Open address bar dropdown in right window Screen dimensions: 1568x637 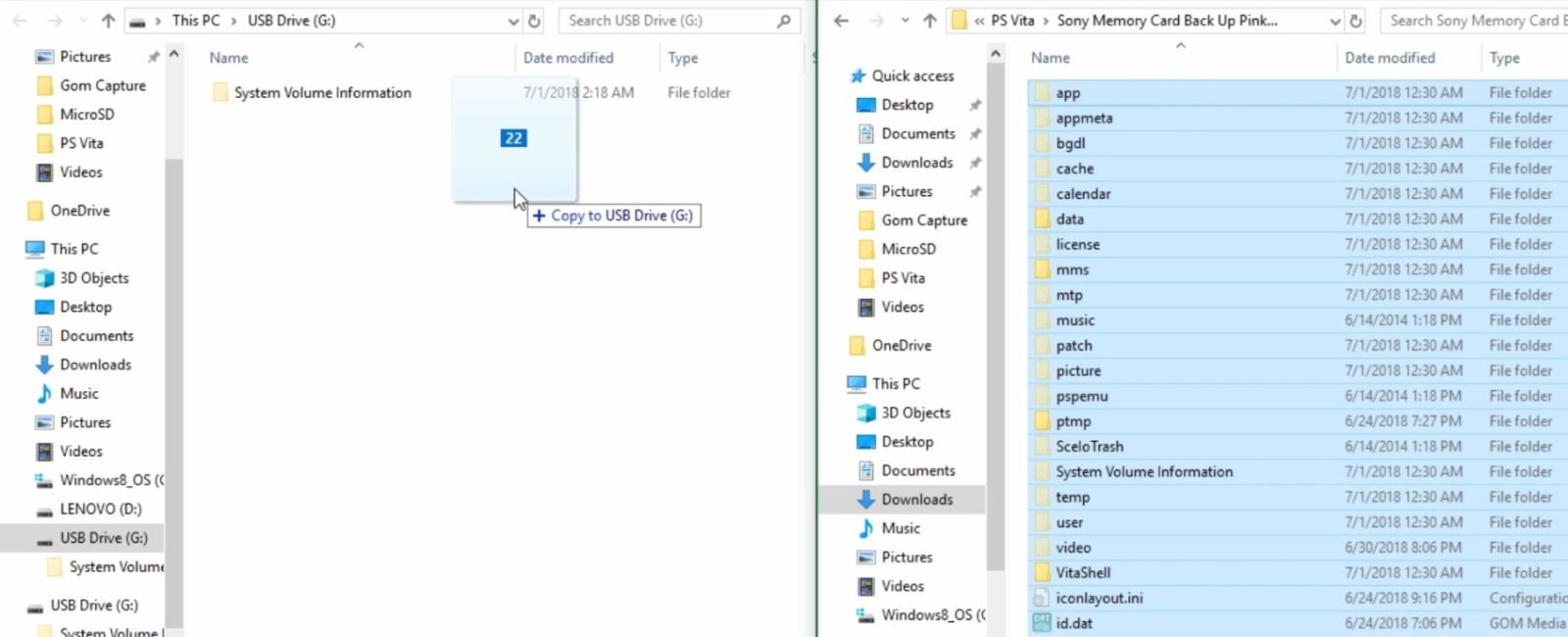pos(1334,21)
